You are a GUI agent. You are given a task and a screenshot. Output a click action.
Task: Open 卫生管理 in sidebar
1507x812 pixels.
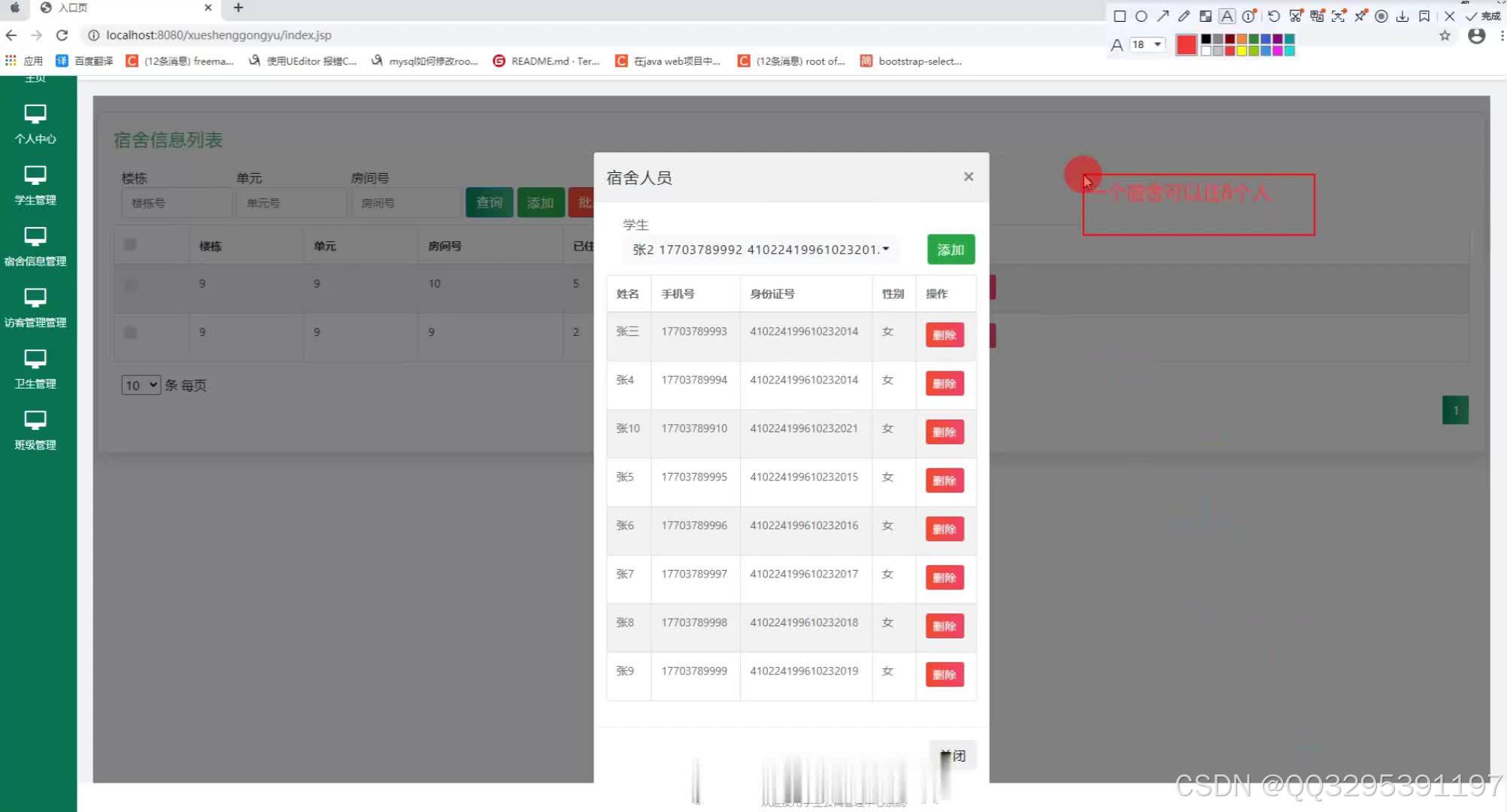coord(35,369)
